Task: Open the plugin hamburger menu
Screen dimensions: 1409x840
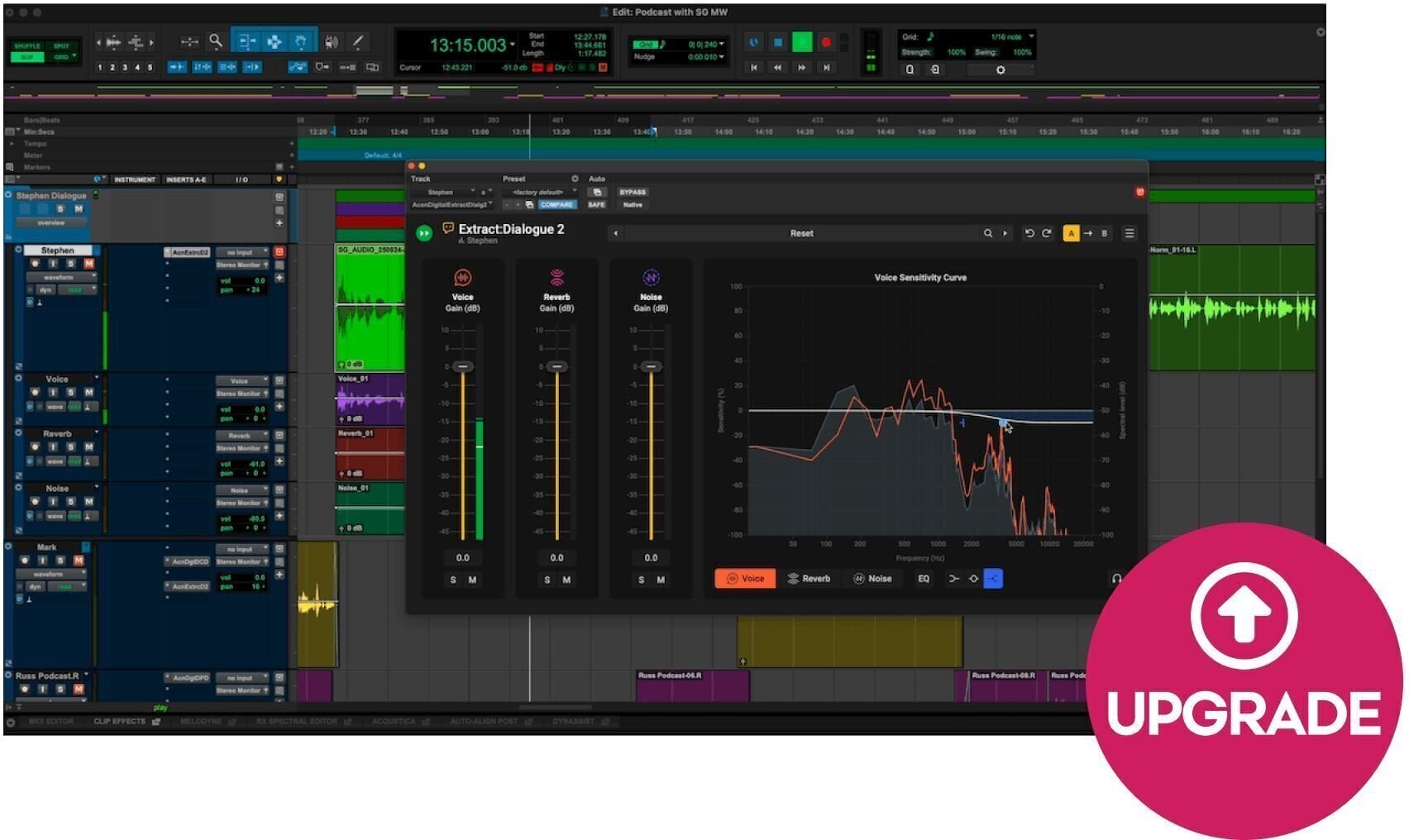Action: tap(1129, 234)
